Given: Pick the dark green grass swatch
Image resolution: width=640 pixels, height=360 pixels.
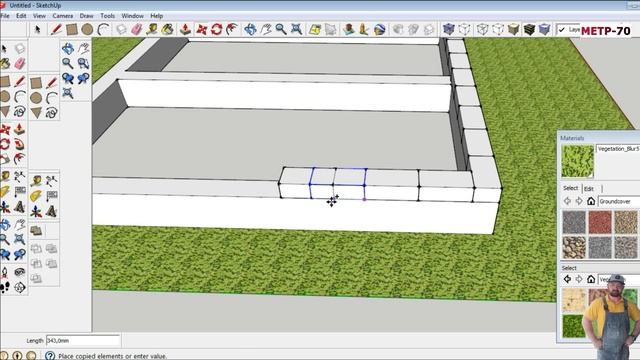Looking at the screenshot, I should [x=572, y=326].
